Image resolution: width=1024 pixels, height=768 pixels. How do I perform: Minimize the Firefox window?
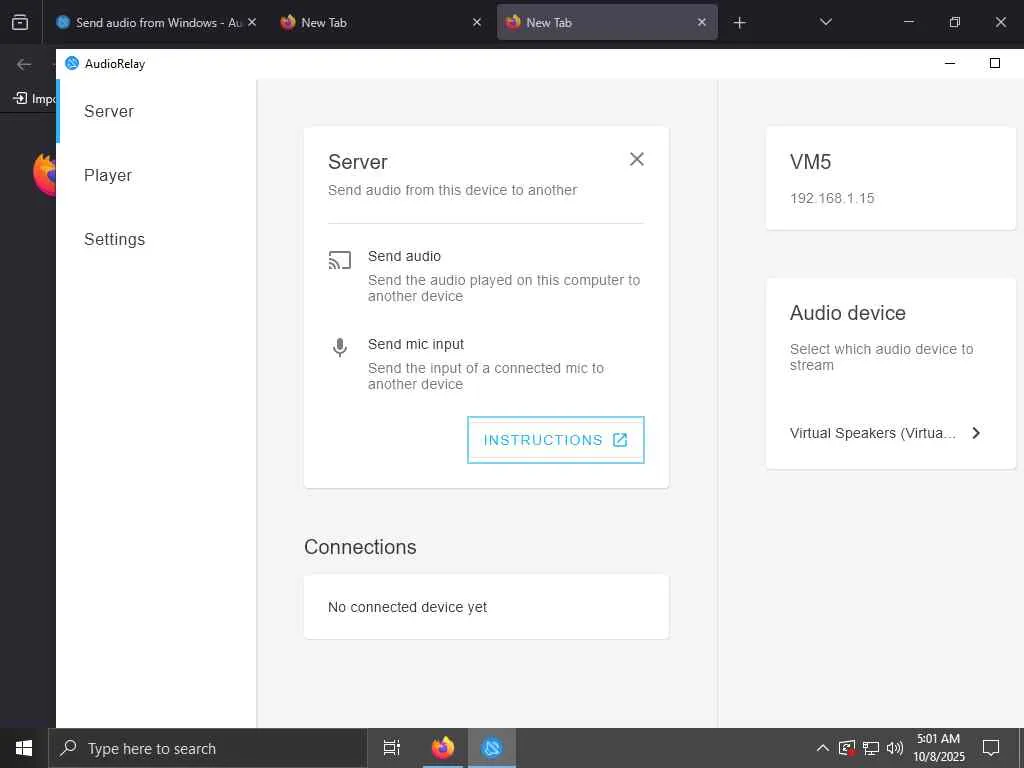click(908, 22)
